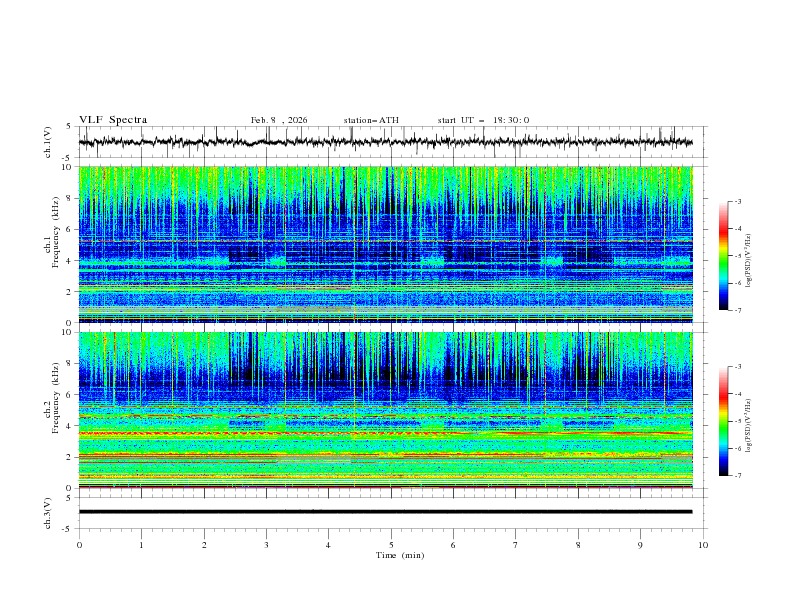792x612 pixels.
Task: Click time axis tick label "6"
Action: point(453,545)
